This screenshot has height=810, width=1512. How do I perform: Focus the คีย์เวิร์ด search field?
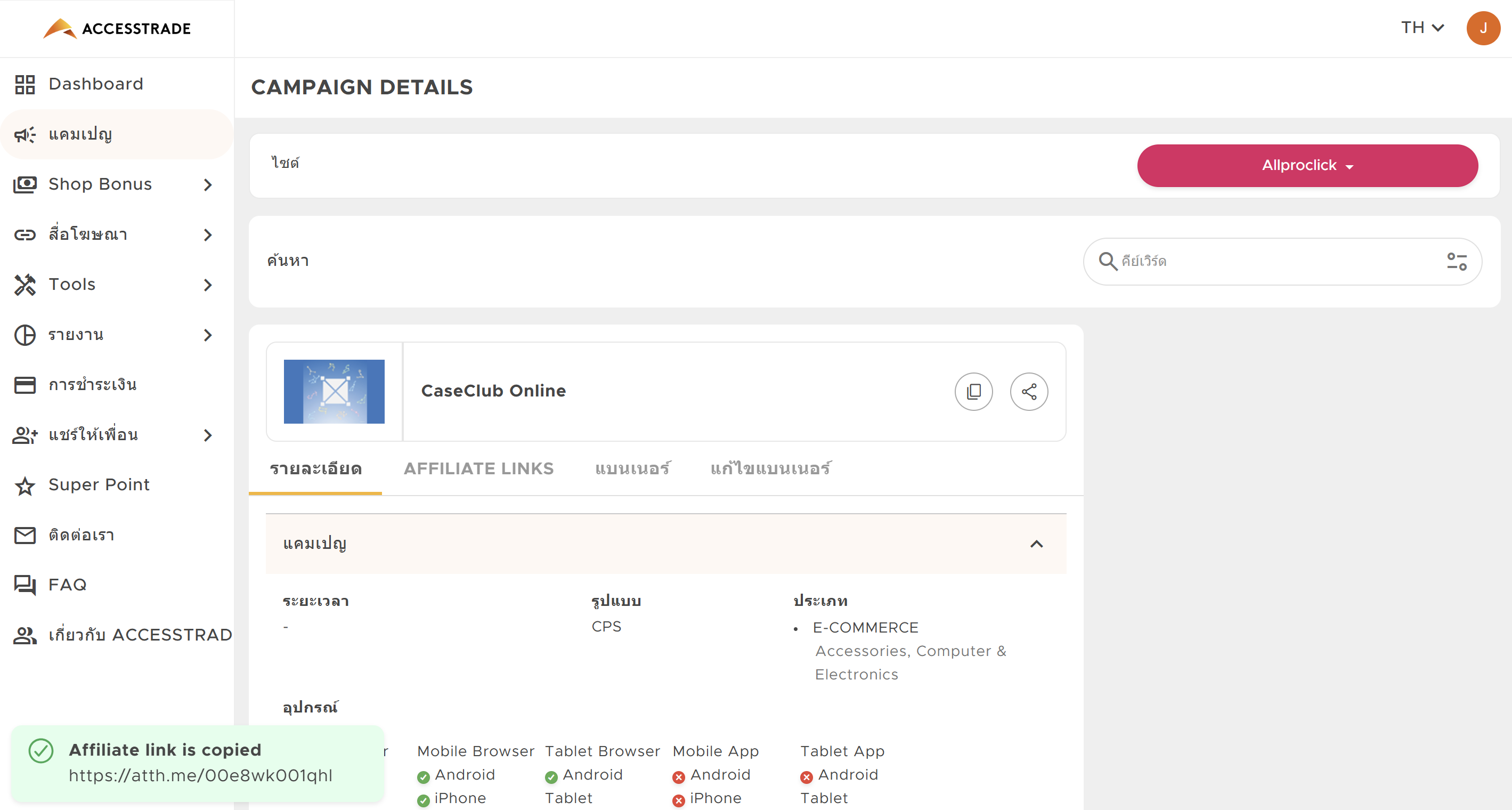click(x=1282, y=261)
